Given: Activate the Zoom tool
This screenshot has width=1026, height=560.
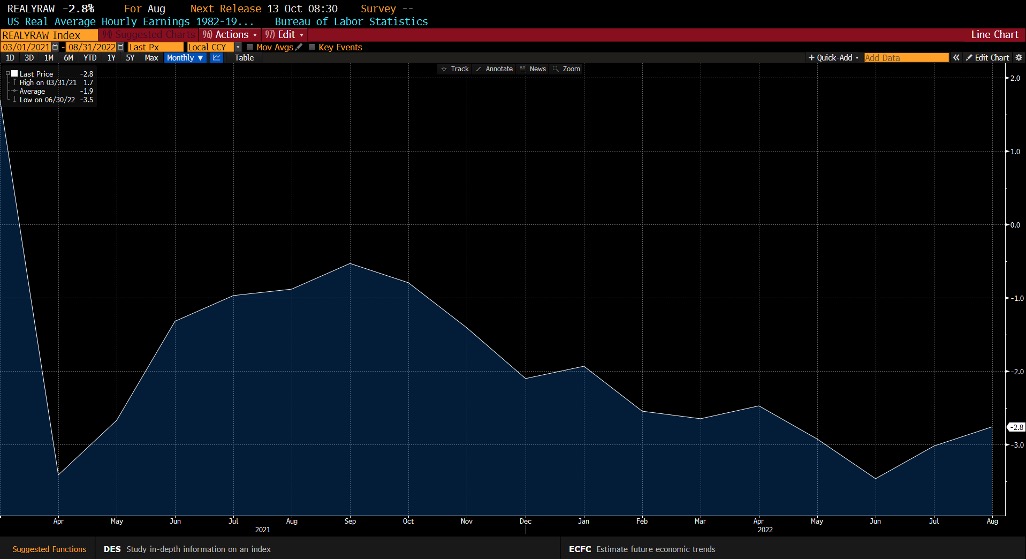Looking at the screenshot, I should coord(567,69).
